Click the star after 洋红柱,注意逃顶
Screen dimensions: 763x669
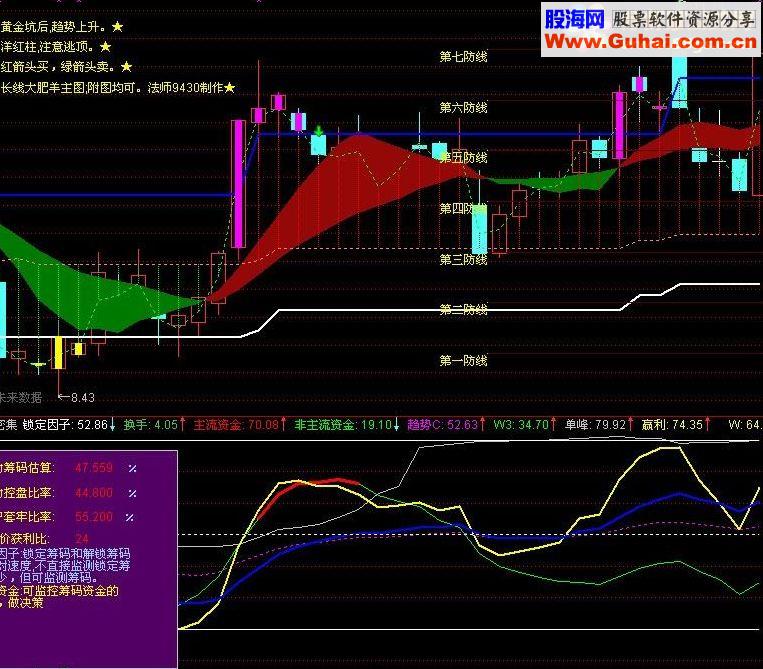point(106,47)
